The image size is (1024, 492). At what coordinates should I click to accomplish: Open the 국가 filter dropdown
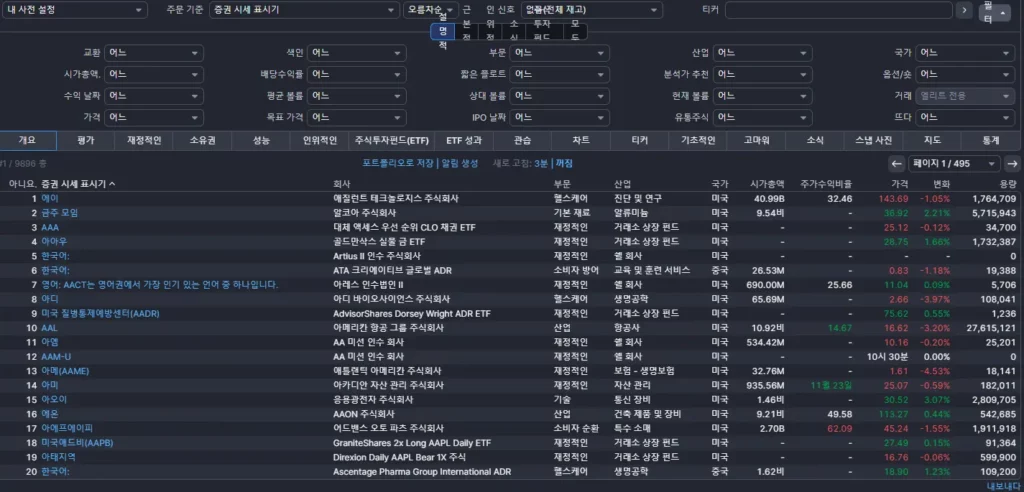tap(965, 53)
